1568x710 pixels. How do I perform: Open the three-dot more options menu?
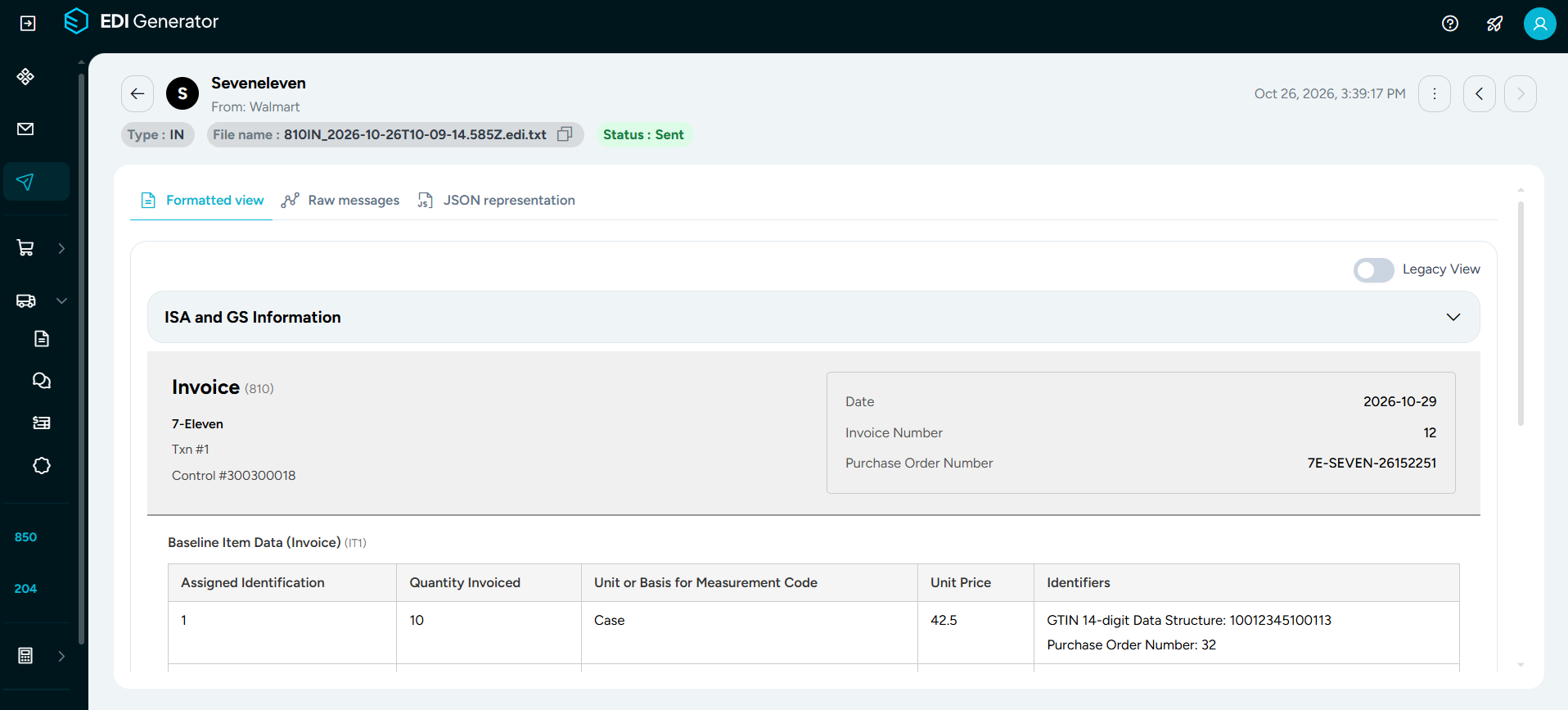click(1435, 93)
